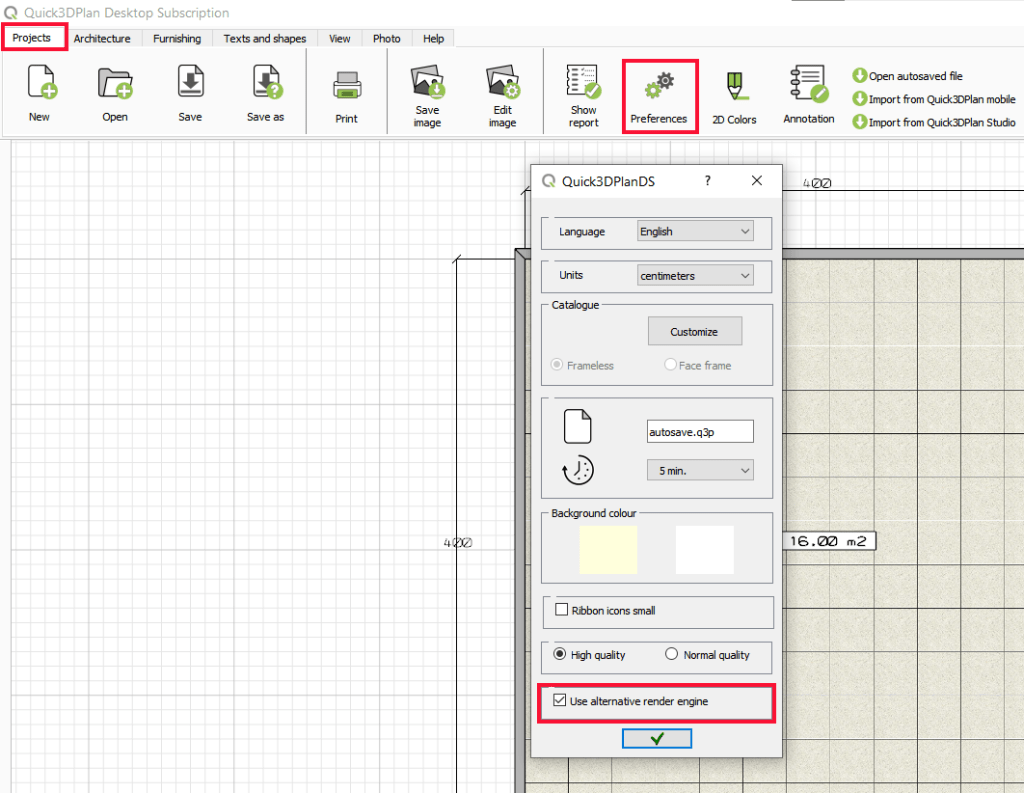Image resolution: width=1024 pixels, height=793 pixels.
Task: Click the top 400 dimension label
Action: pyautogui.click(x=817, y=184)
